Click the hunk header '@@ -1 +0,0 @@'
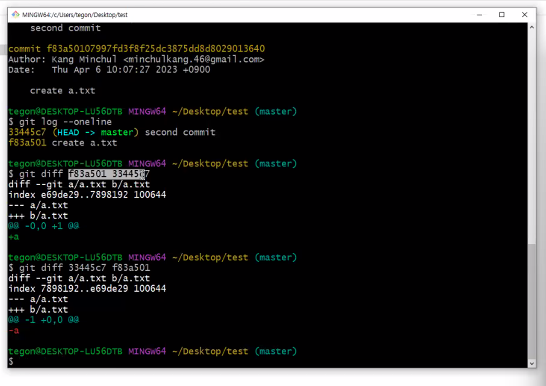The width and height of the screenshot is (546, 386). (x=44, y=320)
